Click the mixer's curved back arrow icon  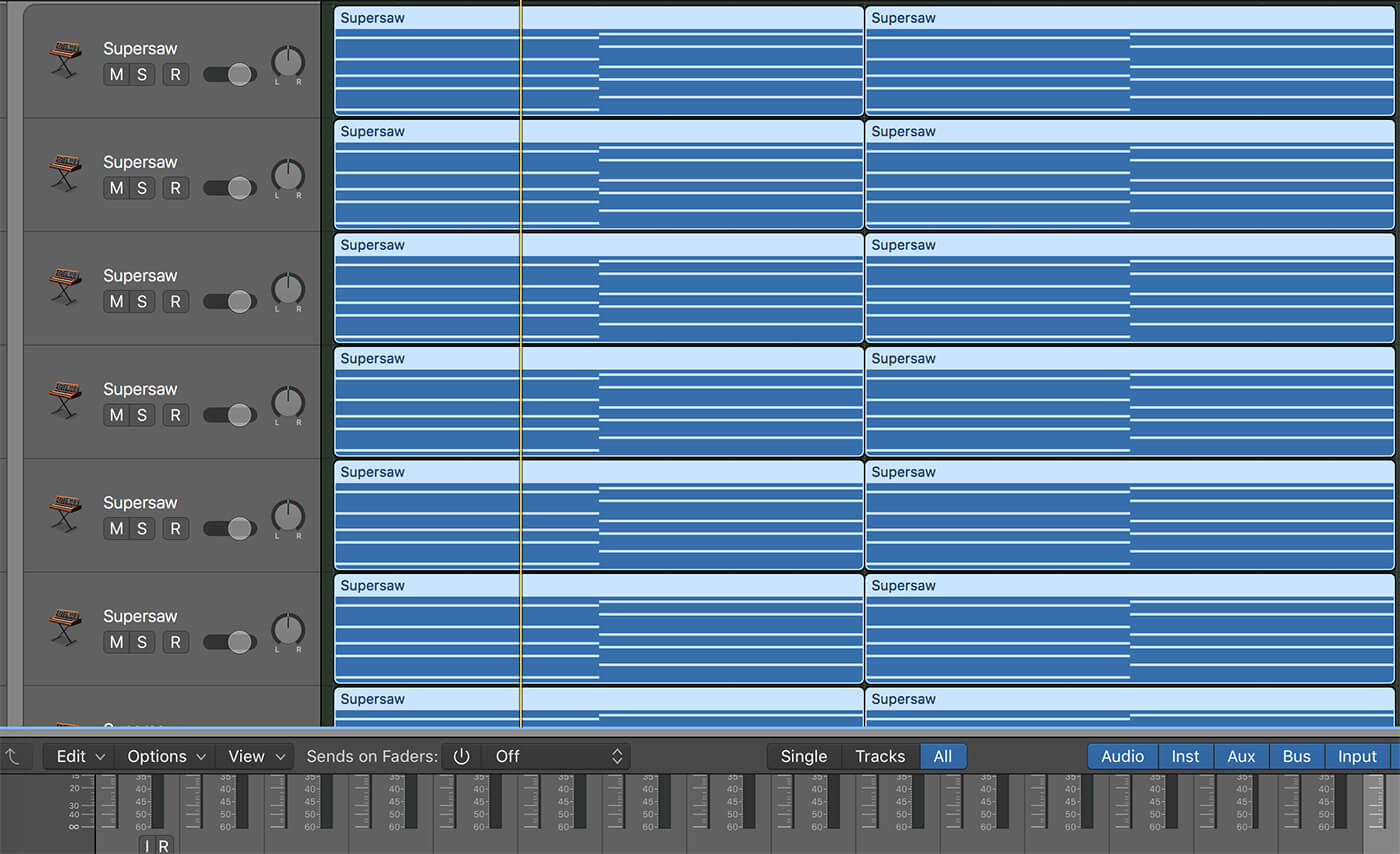coord(13,757)
